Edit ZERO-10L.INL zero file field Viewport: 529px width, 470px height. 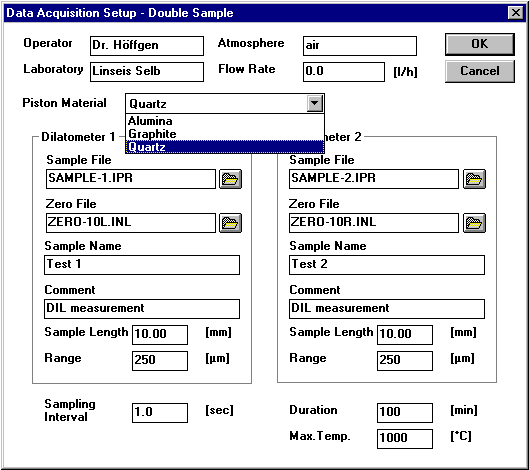point(131,223)
